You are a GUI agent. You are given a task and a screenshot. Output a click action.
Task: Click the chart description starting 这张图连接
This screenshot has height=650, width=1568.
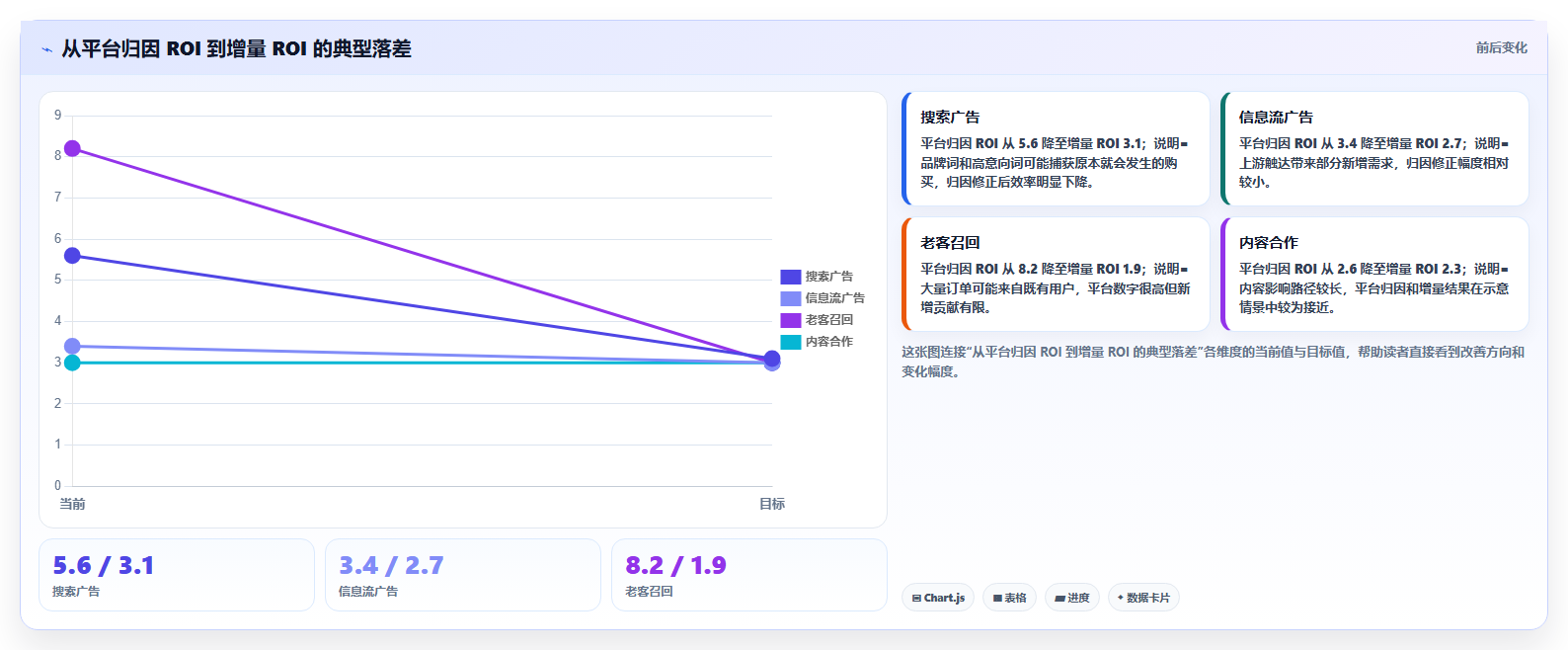click(x=1214, y=362)
